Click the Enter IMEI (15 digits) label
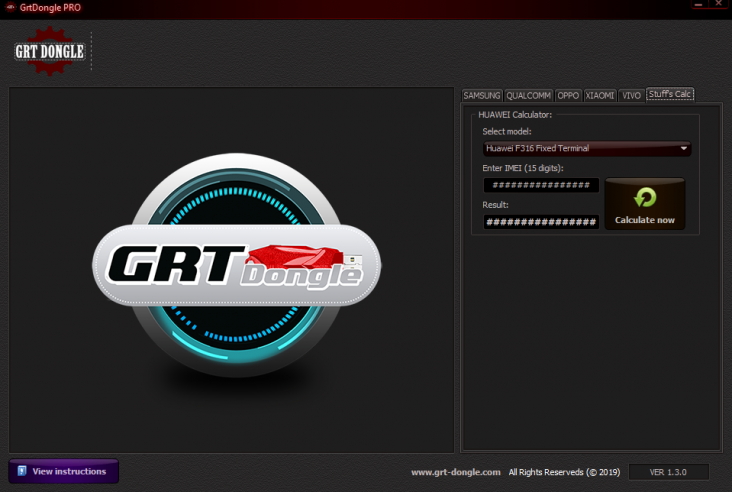Viewport: 732px width, 492px height. pos(523,168)
